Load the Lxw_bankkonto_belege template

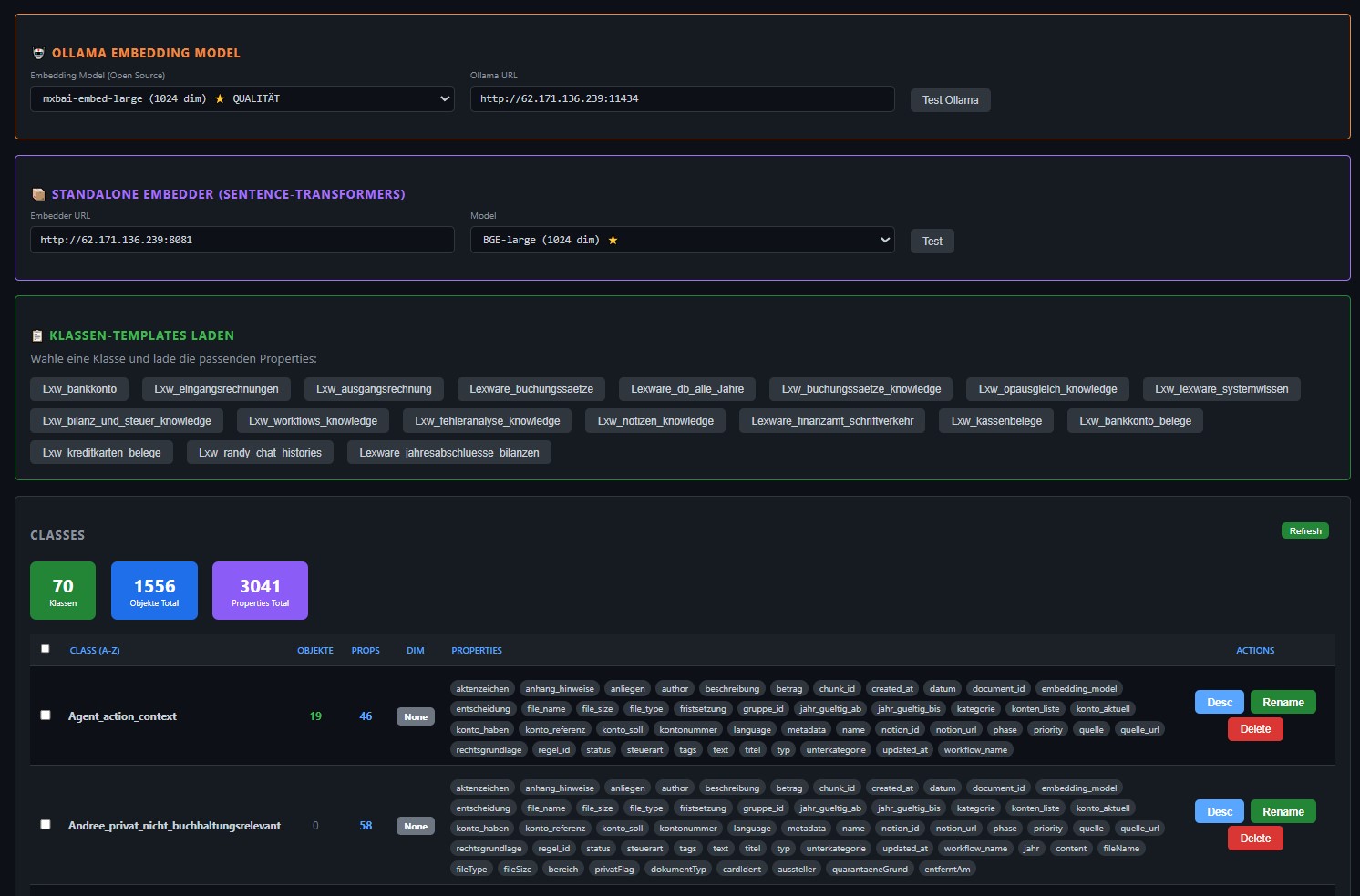click(1136, 421)
